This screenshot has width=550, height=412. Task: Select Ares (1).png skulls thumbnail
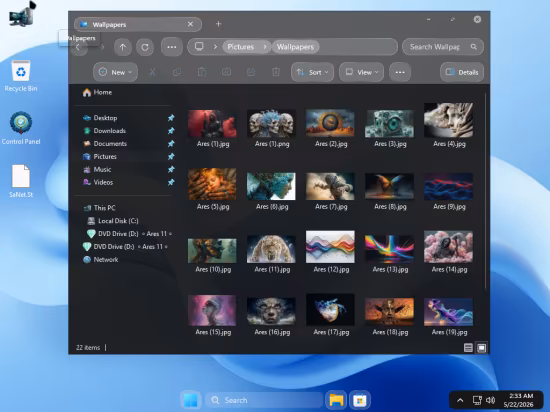(272, 128)
